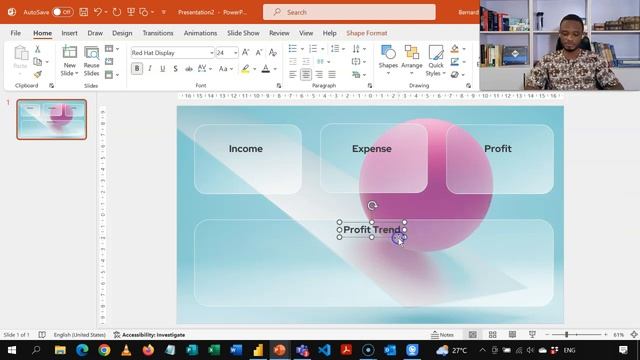Toggle Center text alignment
Image resolution: width=640 pixels, height=360 pixels.
[x=306, y=74]
